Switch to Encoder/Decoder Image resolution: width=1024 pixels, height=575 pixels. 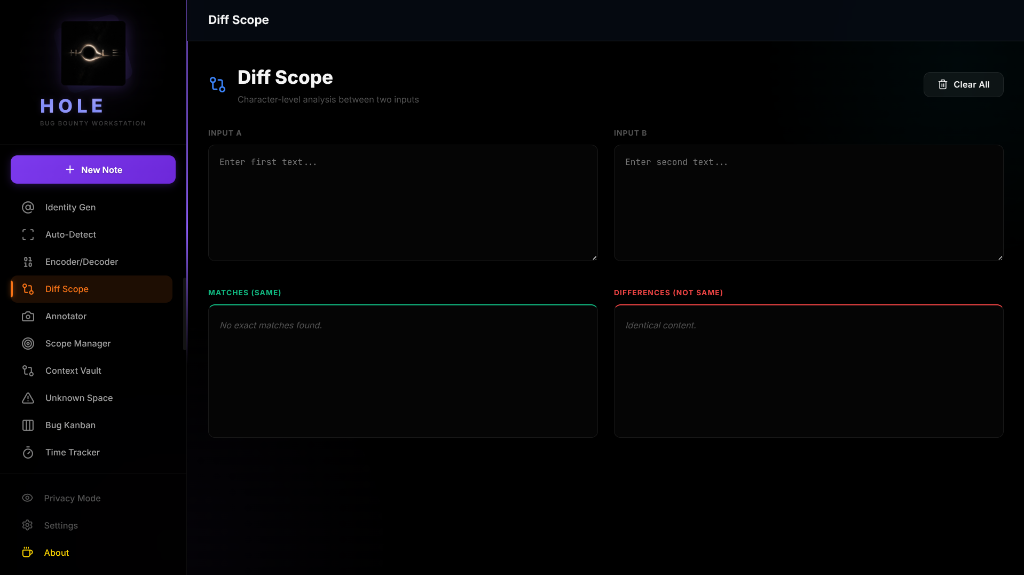pos(91,262)
